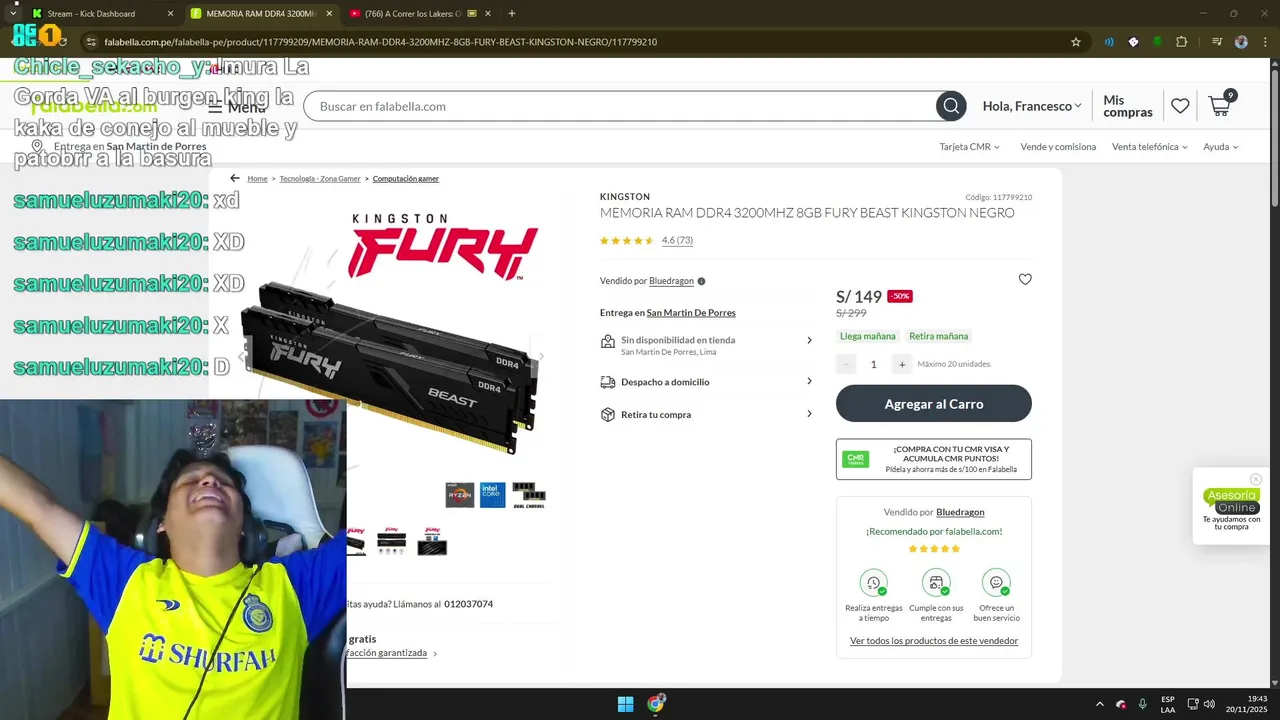Open the shopping cart icon

coord(1221,104)
